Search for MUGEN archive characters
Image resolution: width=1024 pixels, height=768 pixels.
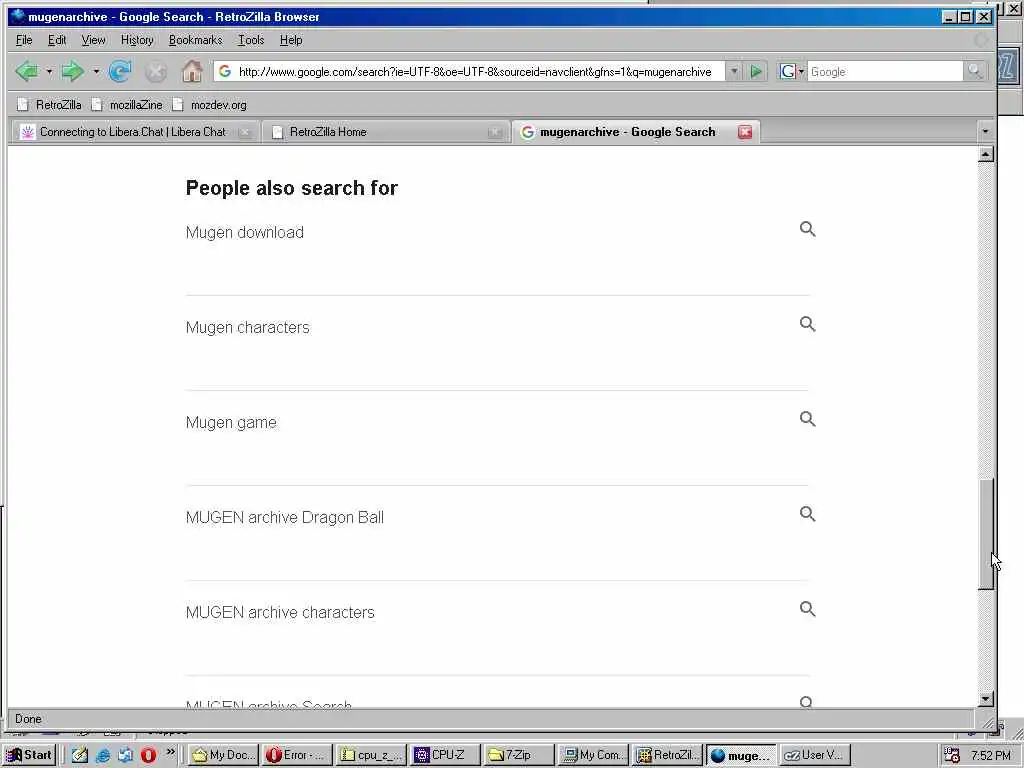[x=280, y=613]
